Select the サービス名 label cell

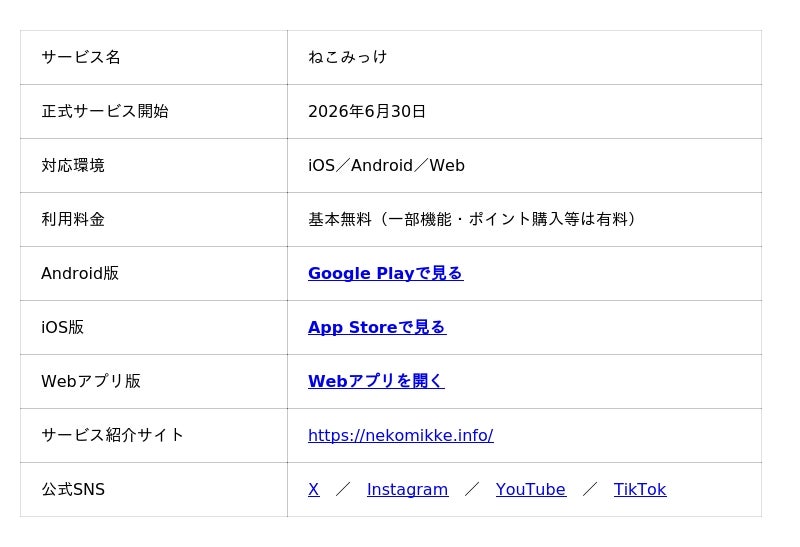click(x=154, y=57)
